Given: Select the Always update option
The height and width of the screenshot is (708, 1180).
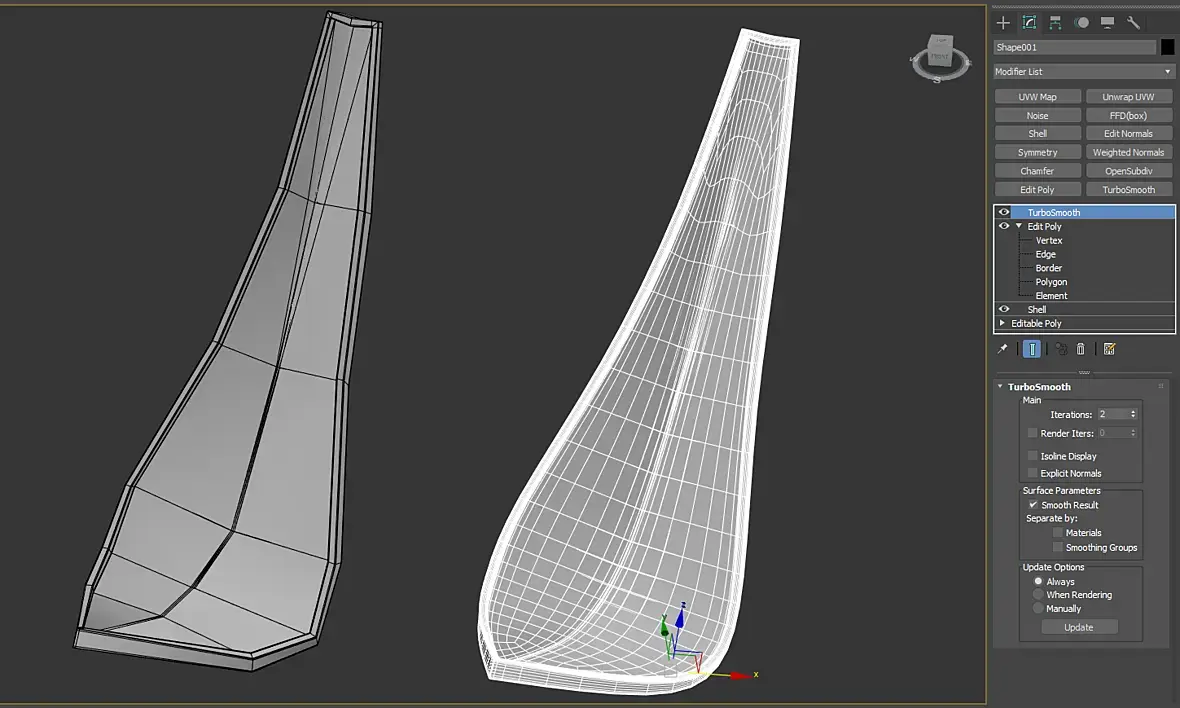Looking at the screenshot, I should (x=1038, y=582).
